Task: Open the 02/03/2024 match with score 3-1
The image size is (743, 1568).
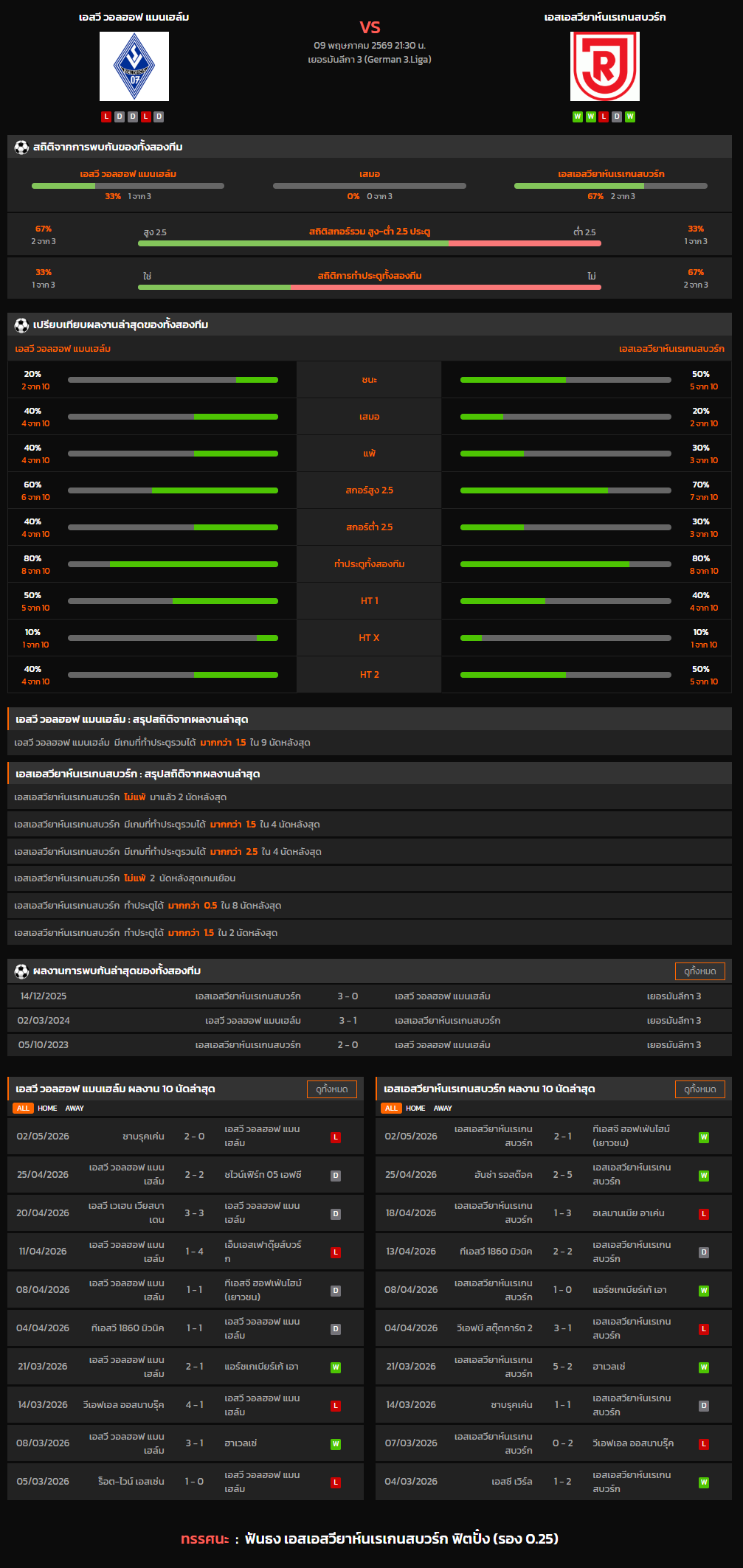Action: (x=370, y=1020)
